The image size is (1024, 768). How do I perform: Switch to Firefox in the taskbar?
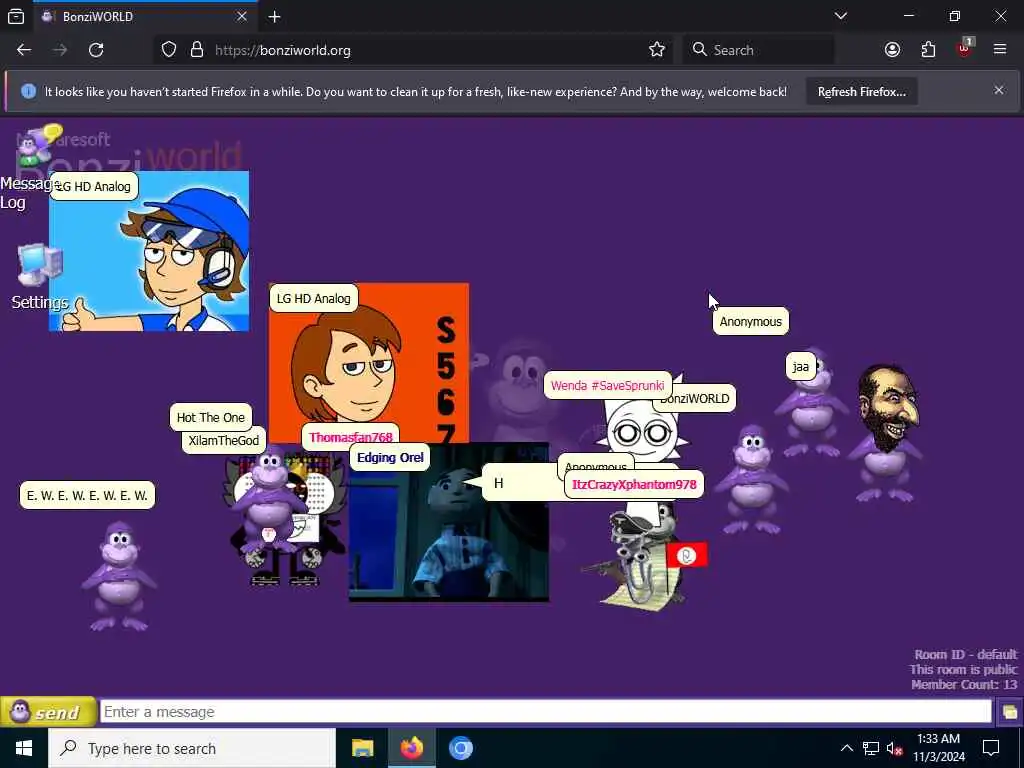[411, 748]
